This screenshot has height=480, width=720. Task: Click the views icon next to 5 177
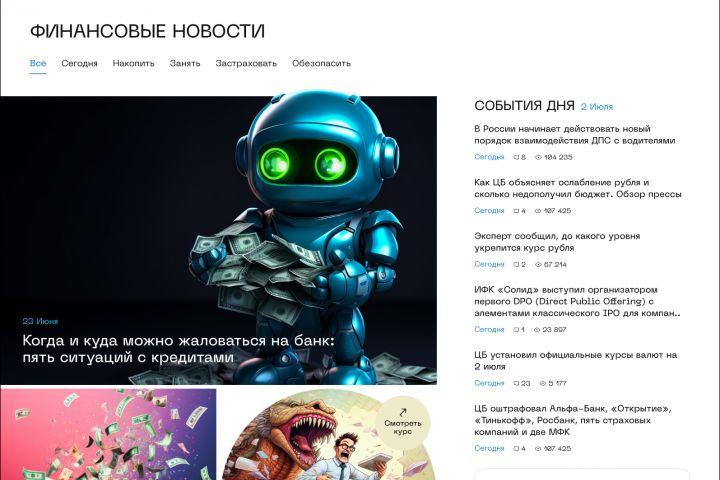(x=543, y=383)
